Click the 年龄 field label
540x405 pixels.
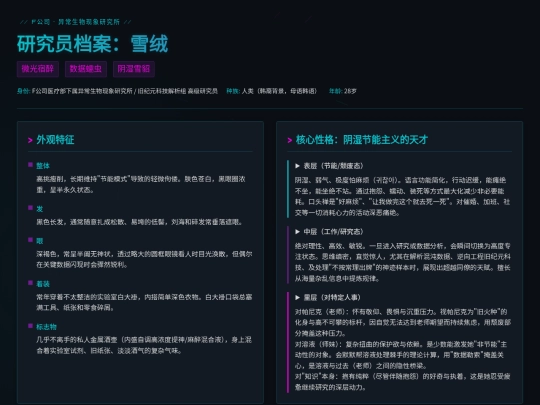coord(335,91)
